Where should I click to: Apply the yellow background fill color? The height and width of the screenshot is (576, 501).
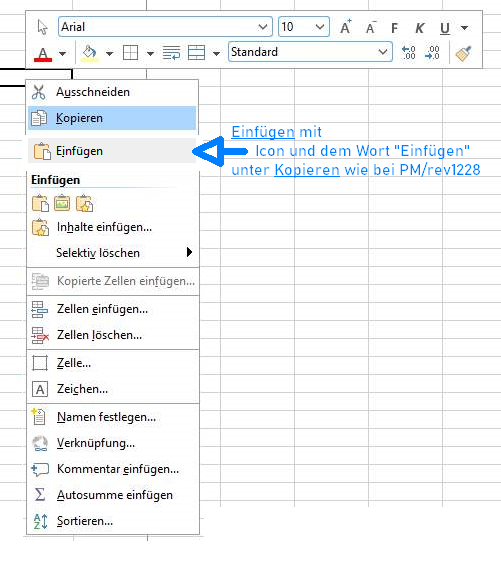[89, 53]
